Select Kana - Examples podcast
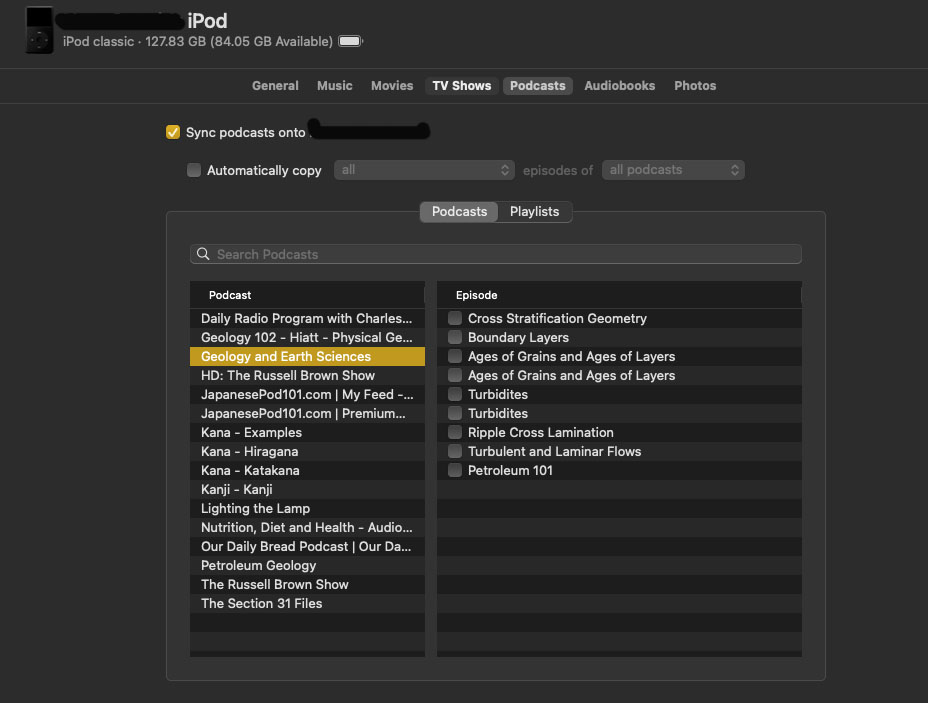This screenshot has width=928, height=703. [307, 432]
